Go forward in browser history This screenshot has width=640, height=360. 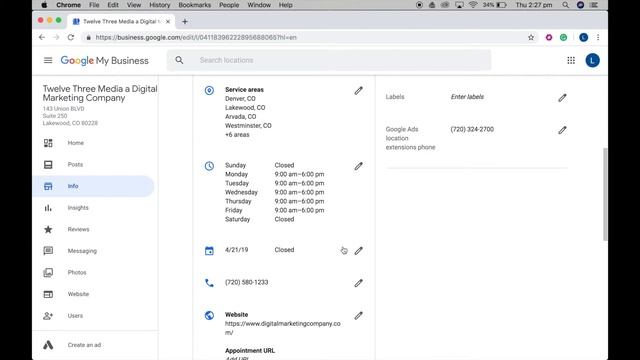point(56,37)
